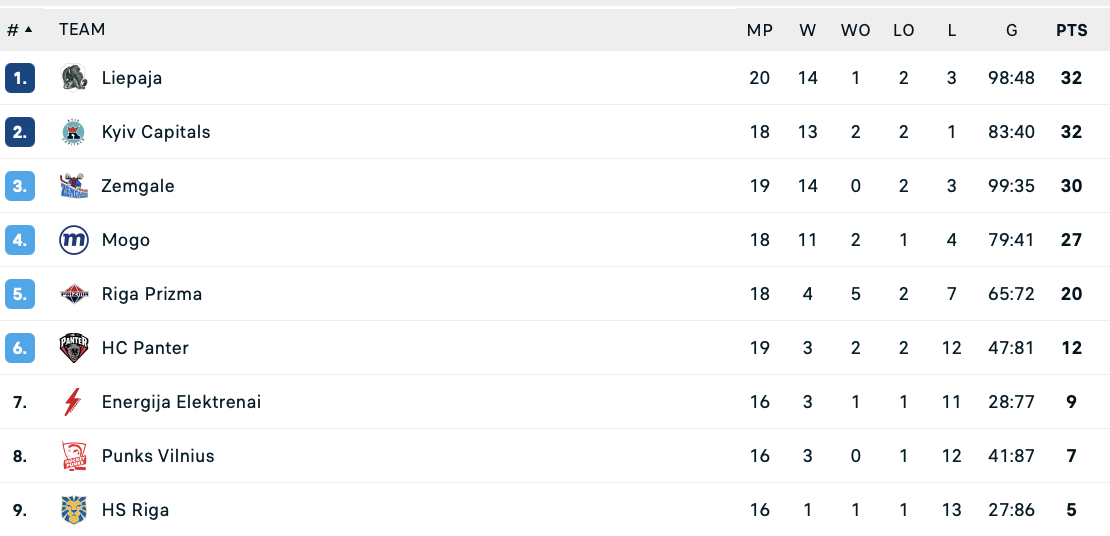
Task: Click the TEAM column header
Action: tap(82, 30)
